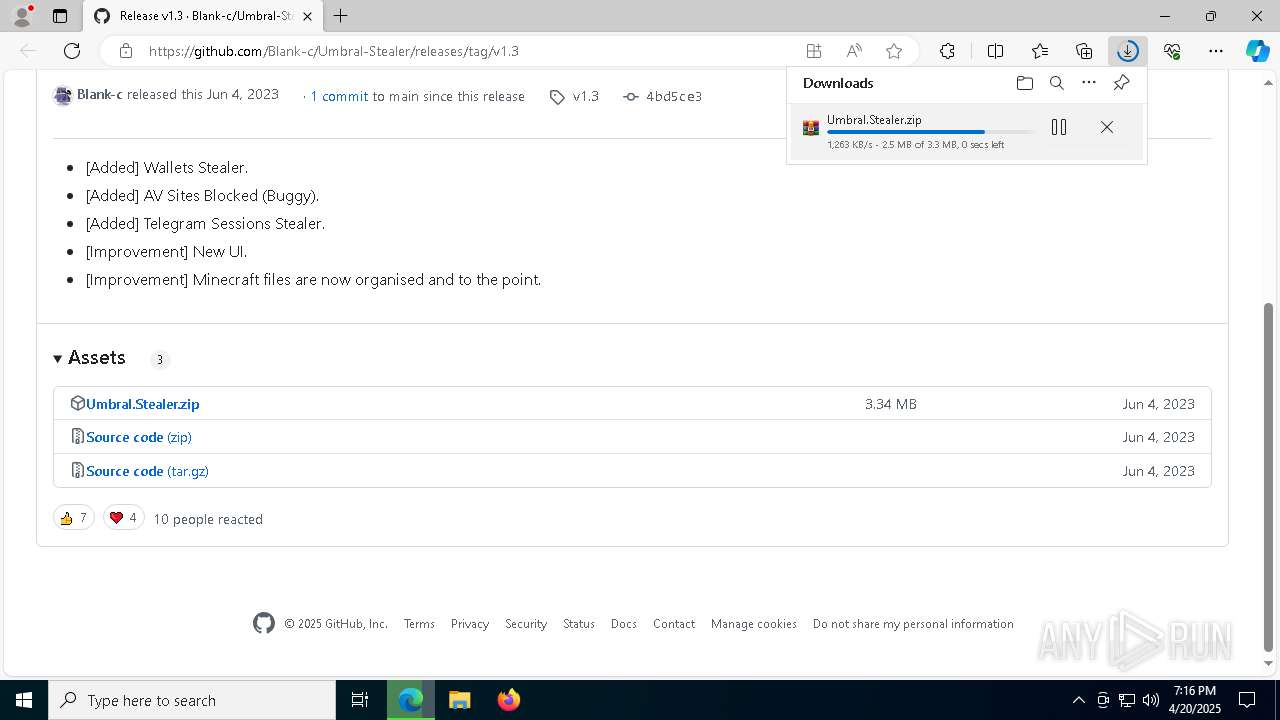1280x720 pixels.
Task: Toggle split screen icon
Action: pos(995,51)
